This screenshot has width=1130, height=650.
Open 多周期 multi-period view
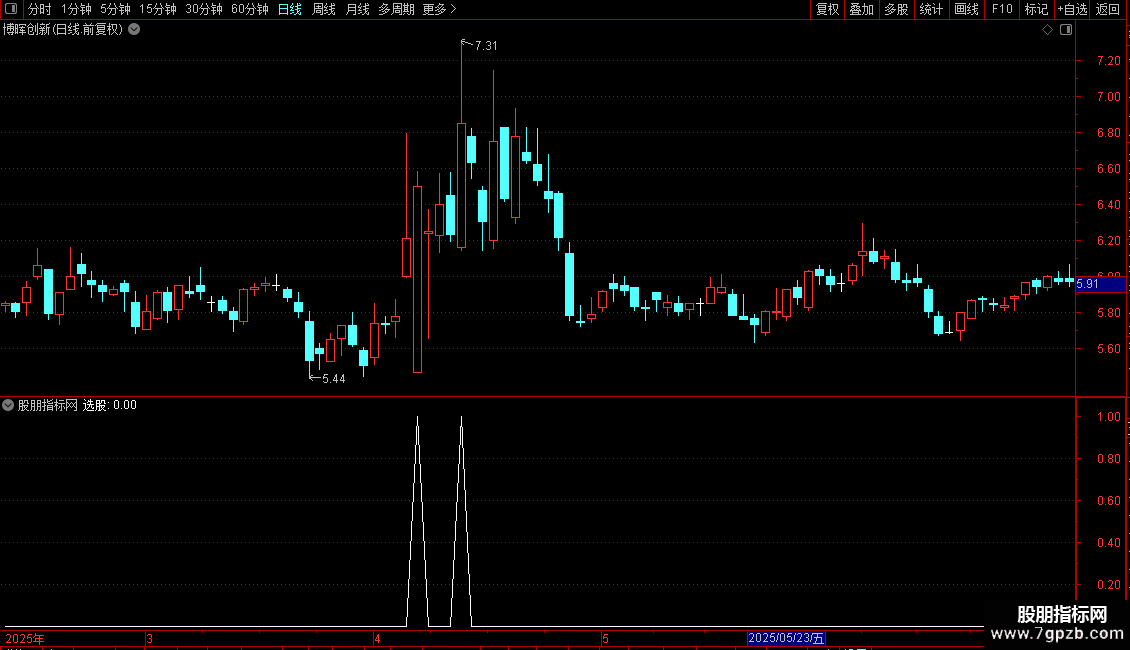[396, 9]
